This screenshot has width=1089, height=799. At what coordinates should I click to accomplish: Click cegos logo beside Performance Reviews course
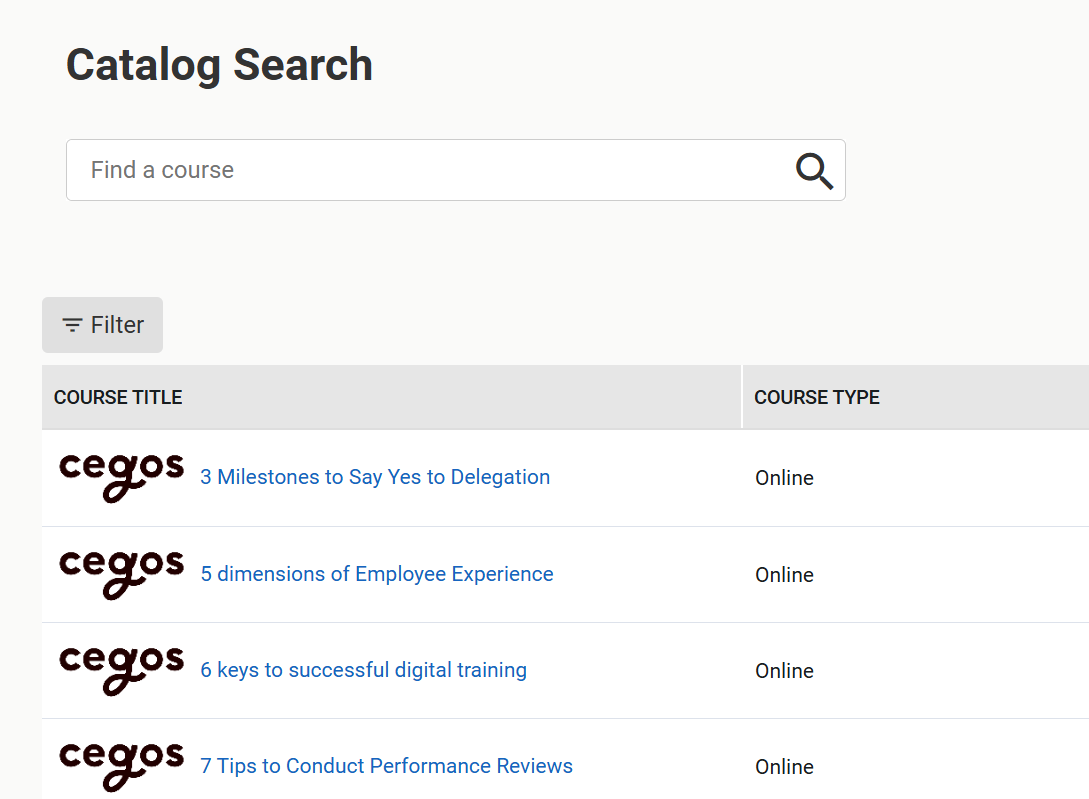pyautogui.click(x=121, y=766)
